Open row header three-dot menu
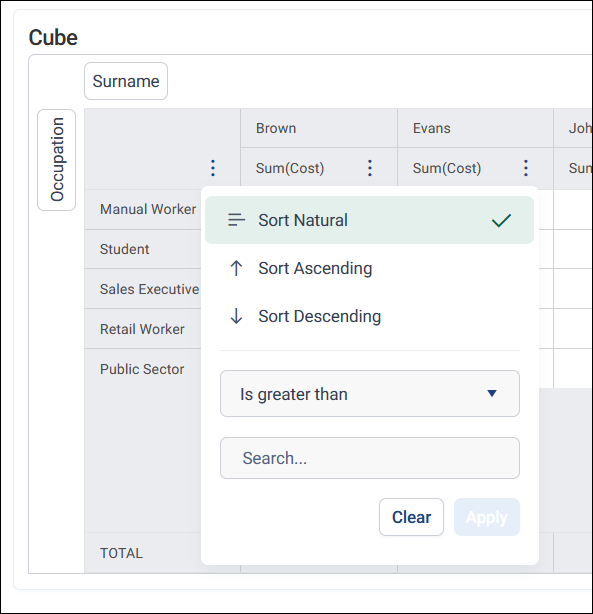Image resolution: width=593 pixels, height=614 pixels. [213, 168]
